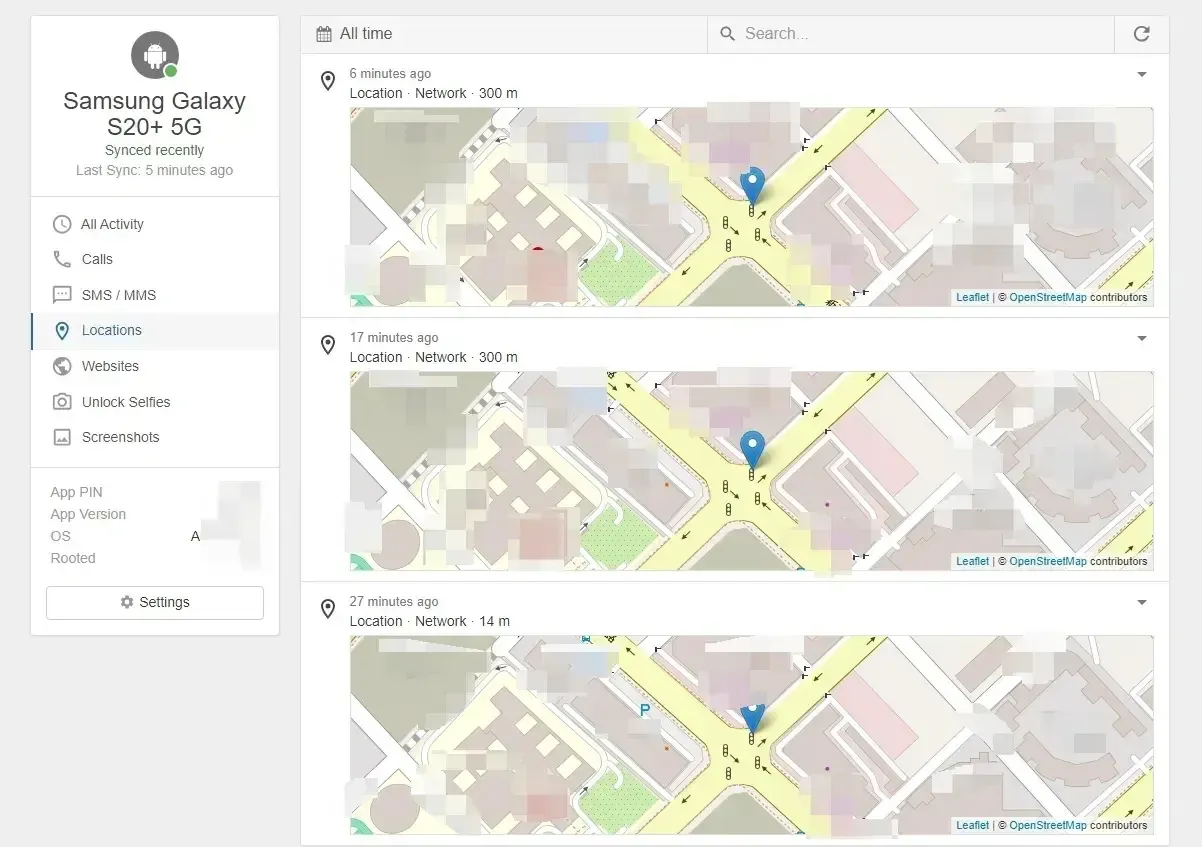
Task: Click the 'Synced recently' status text
Action: [x=155, y=150]
